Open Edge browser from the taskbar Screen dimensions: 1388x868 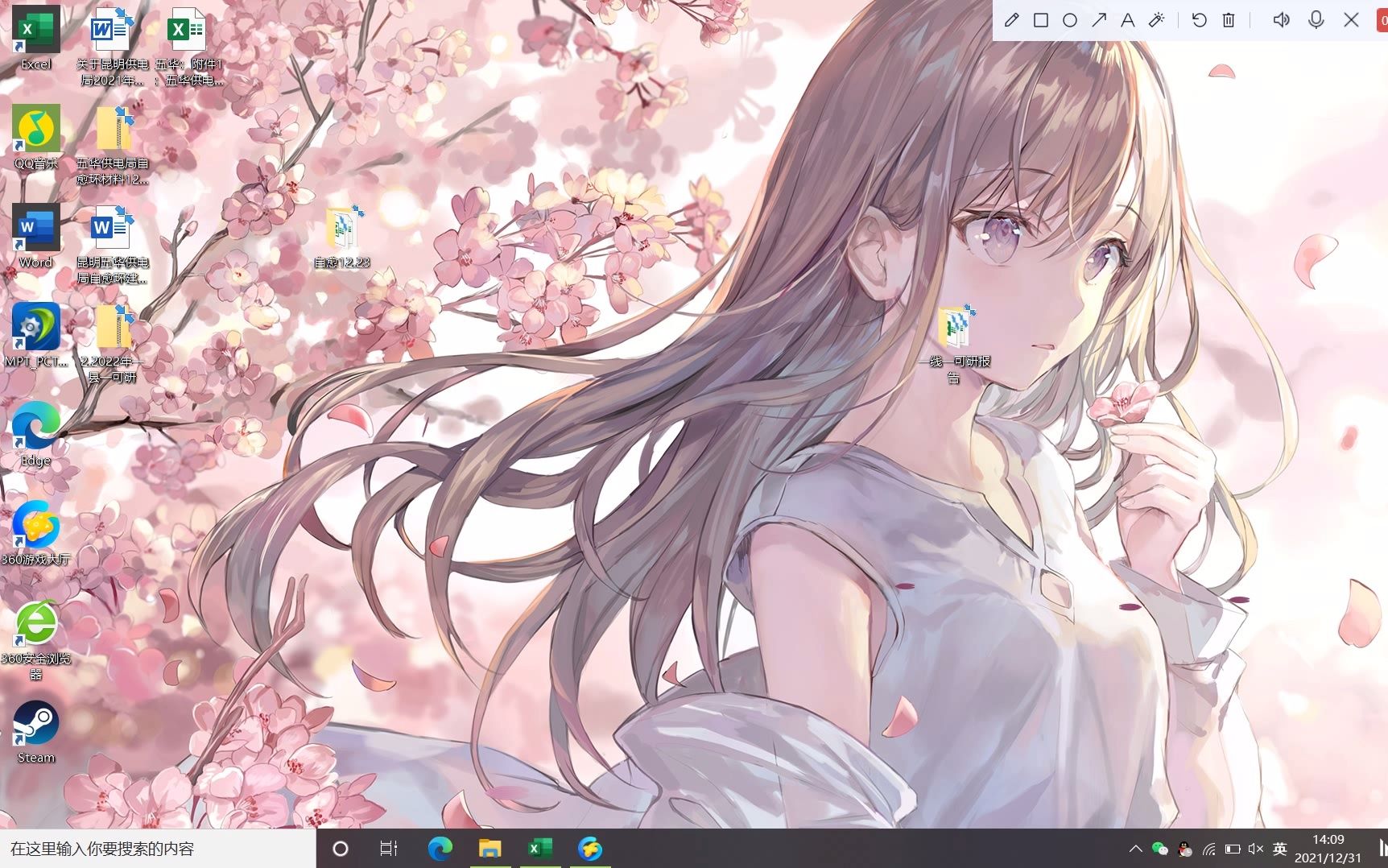pos(440,849)
